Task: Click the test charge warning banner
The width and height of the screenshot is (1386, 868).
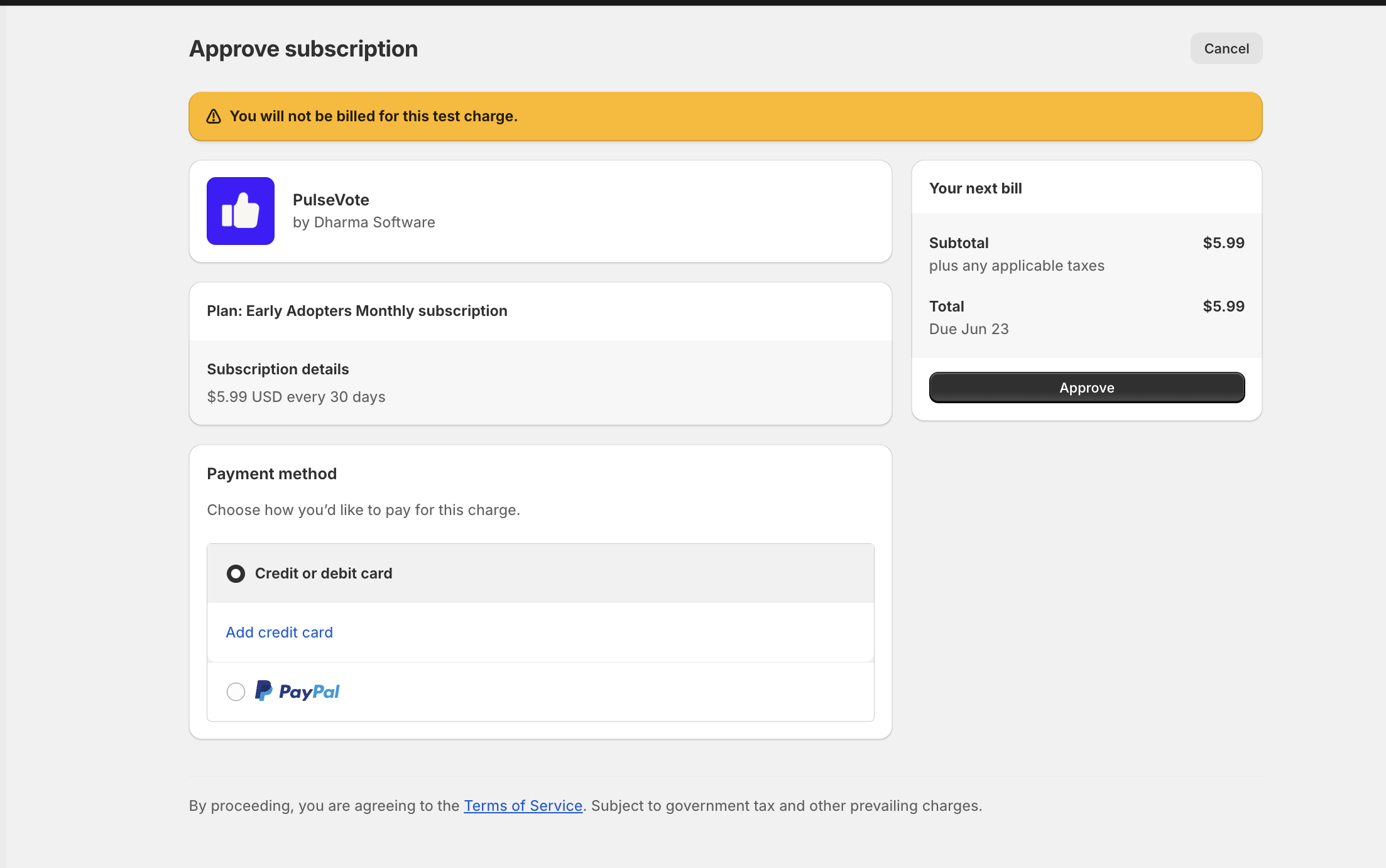Action: (x=725, y=117)
